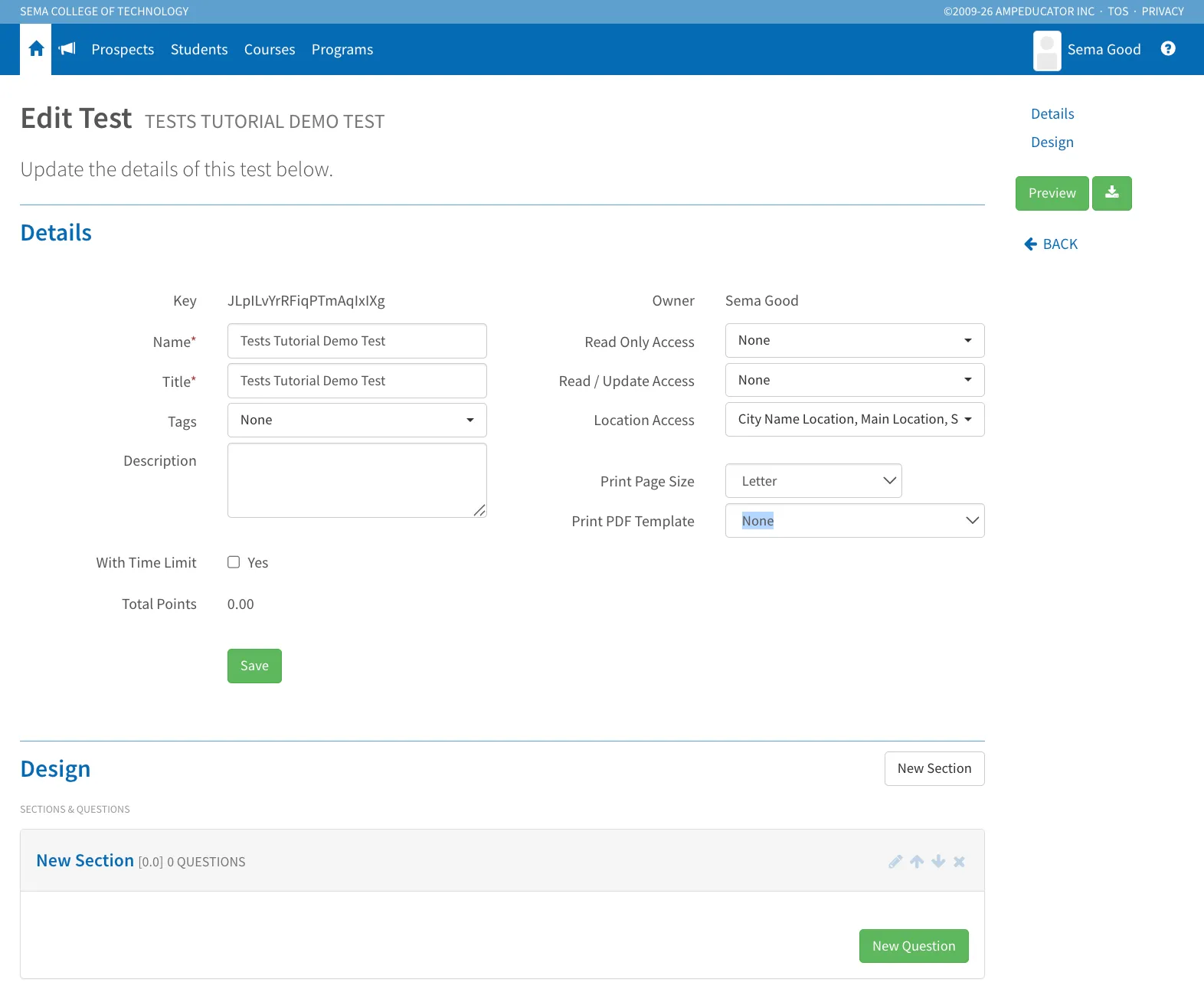Image resolution: width=1204 pixels, height=1005 pixels.
Task: Open the Prospects menu
Action: pyautogui.click(x=123, y=50)
